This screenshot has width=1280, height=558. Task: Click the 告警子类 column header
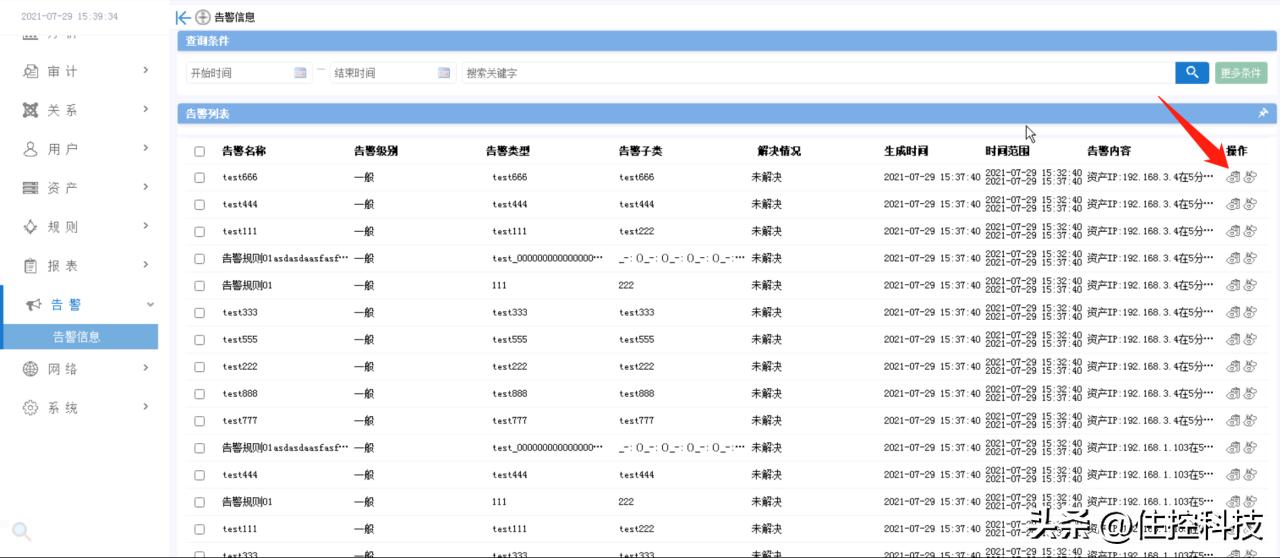pos(641,151)
